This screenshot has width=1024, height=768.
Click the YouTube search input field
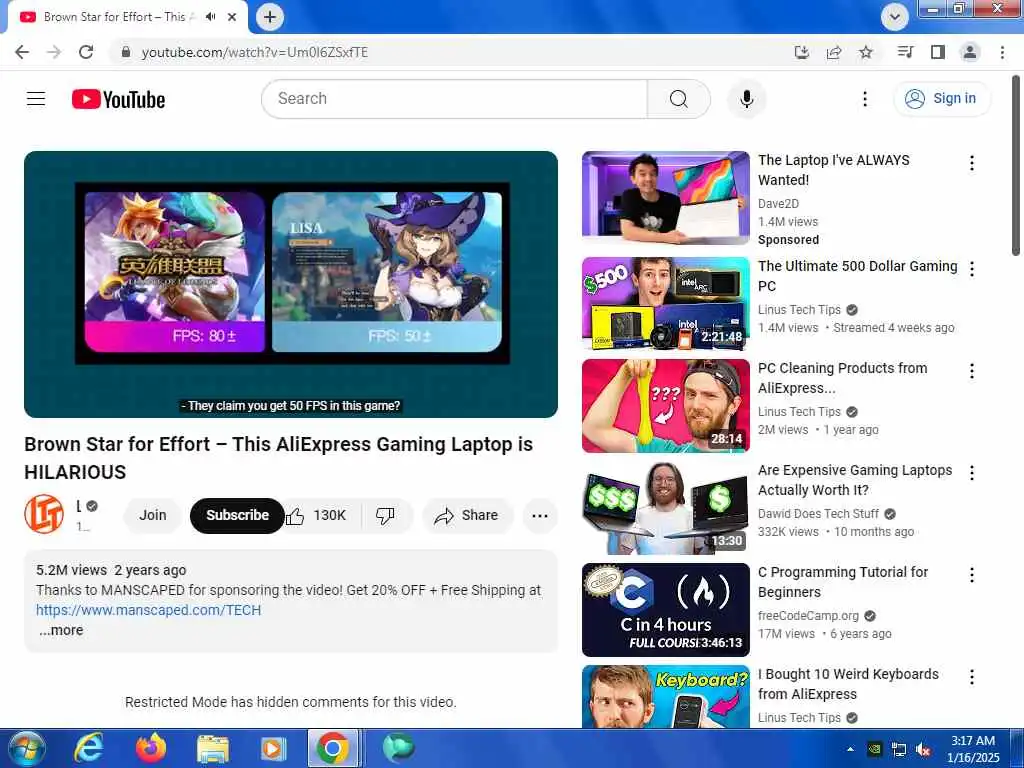[454, 99]
